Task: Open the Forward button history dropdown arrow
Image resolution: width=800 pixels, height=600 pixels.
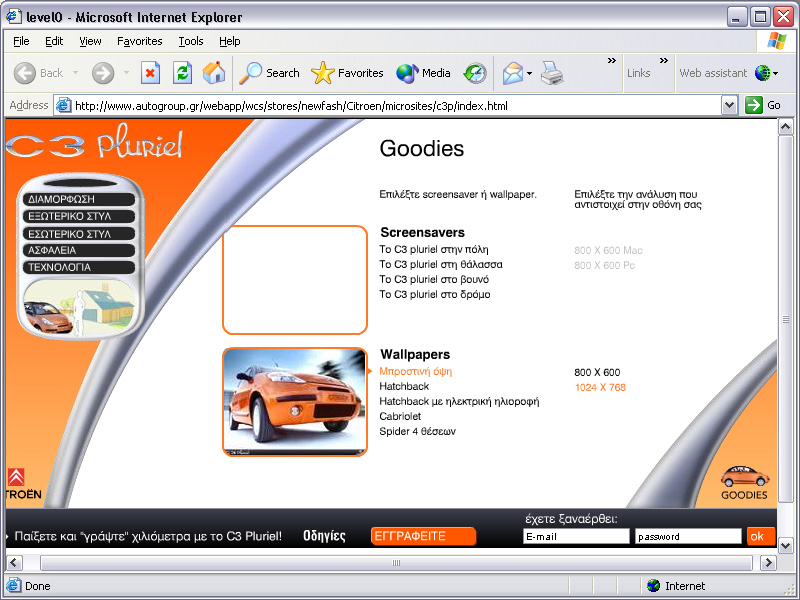Action: tap(127, 73)
